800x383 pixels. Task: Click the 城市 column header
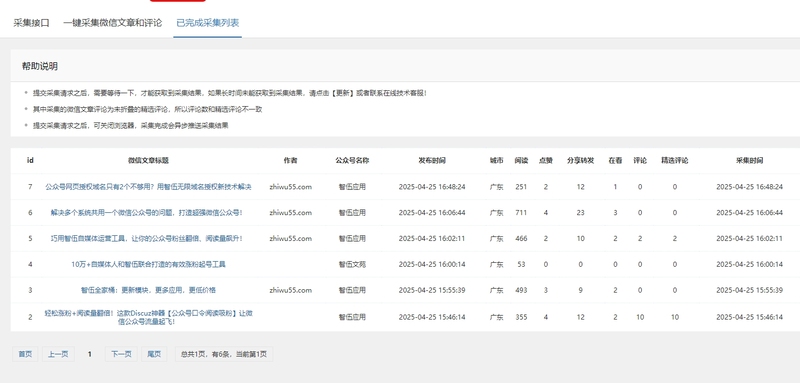coord(496,161)
